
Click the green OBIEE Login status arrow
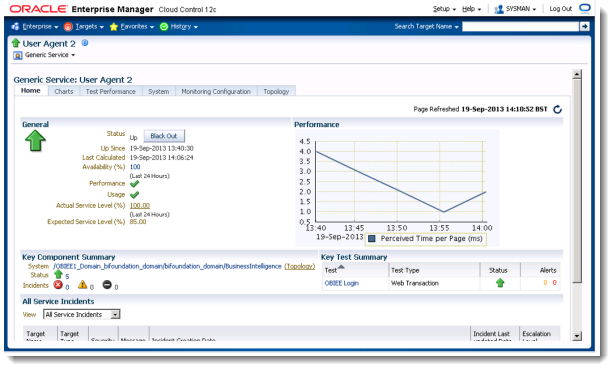[500, 283]
